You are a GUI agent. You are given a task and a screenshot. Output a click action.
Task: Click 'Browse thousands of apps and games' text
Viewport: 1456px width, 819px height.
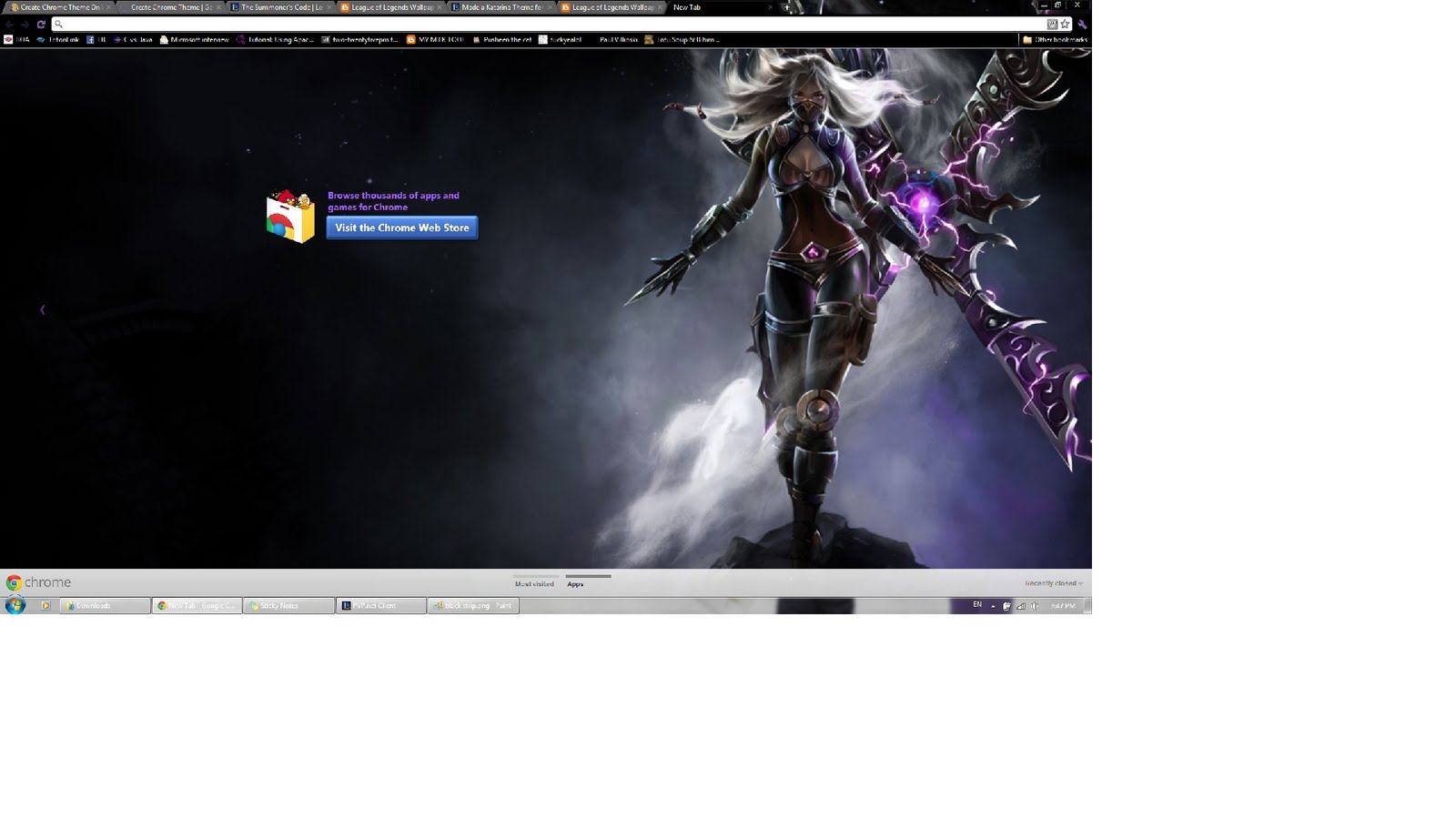coord(393,201)
